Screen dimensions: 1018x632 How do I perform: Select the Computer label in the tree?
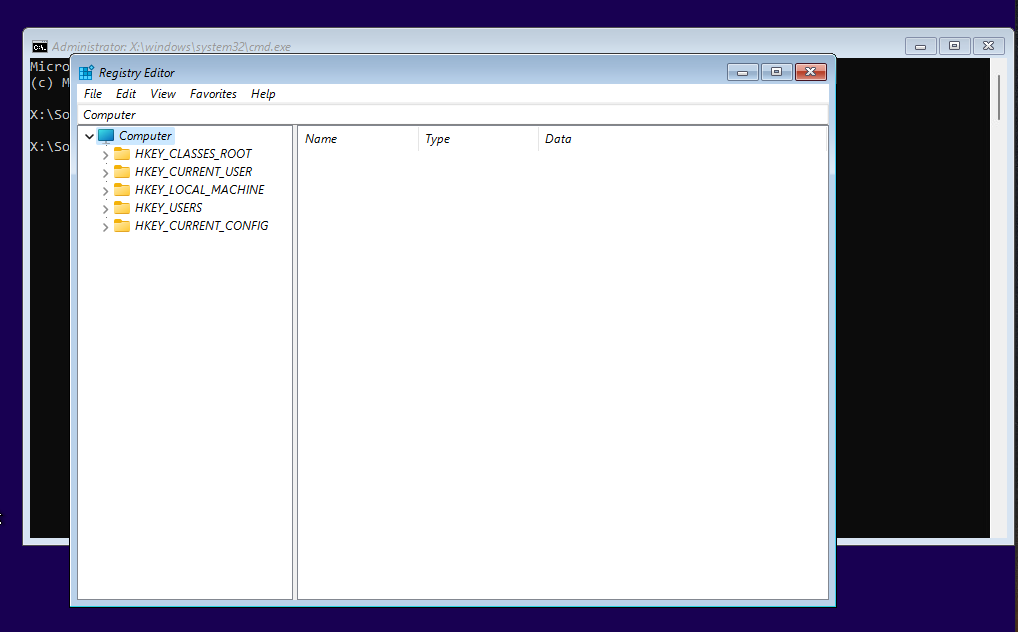(x=145, y=136)
